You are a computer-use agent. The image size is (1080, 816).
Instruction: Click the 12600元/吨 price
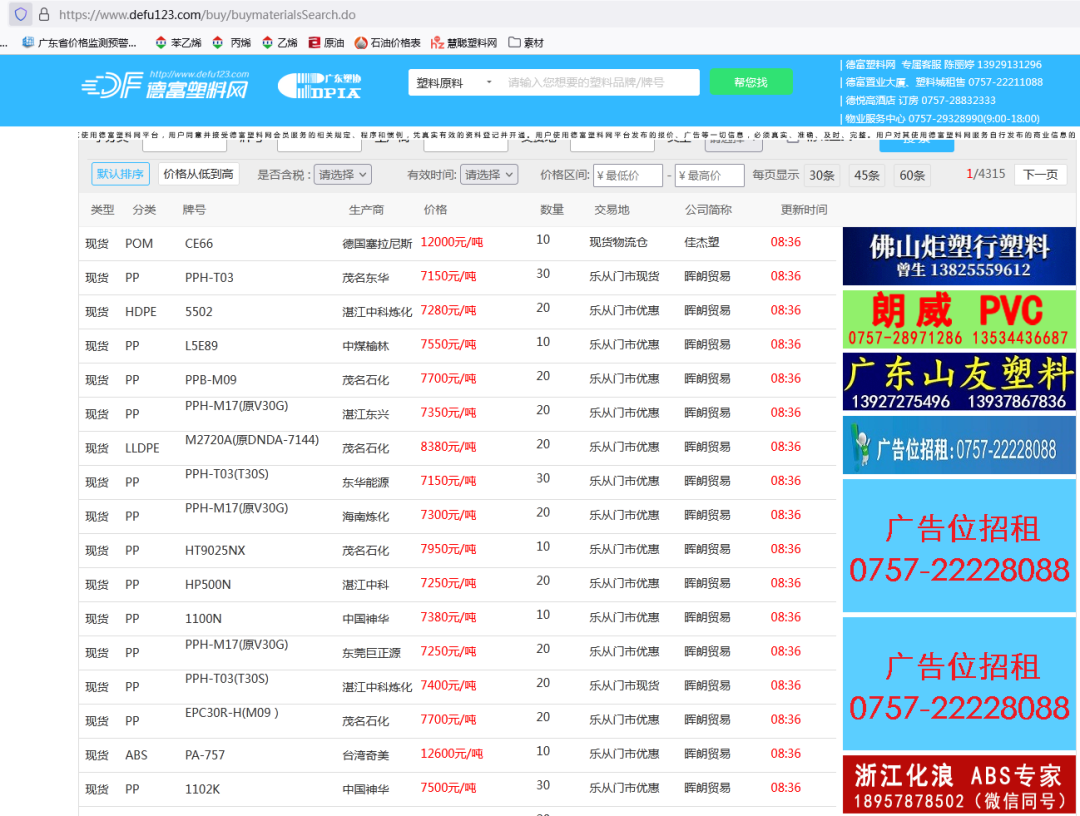(452, 754)
